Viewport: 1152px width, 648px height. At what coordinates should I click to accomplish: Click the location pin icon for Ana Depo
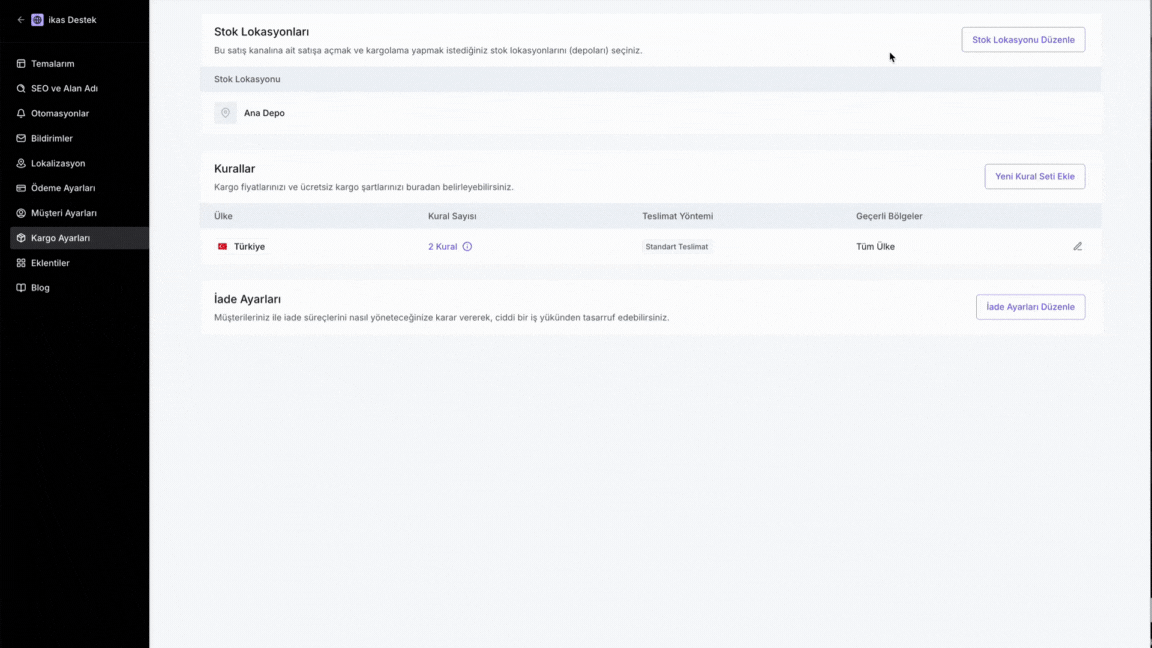[x=225, y=113]
